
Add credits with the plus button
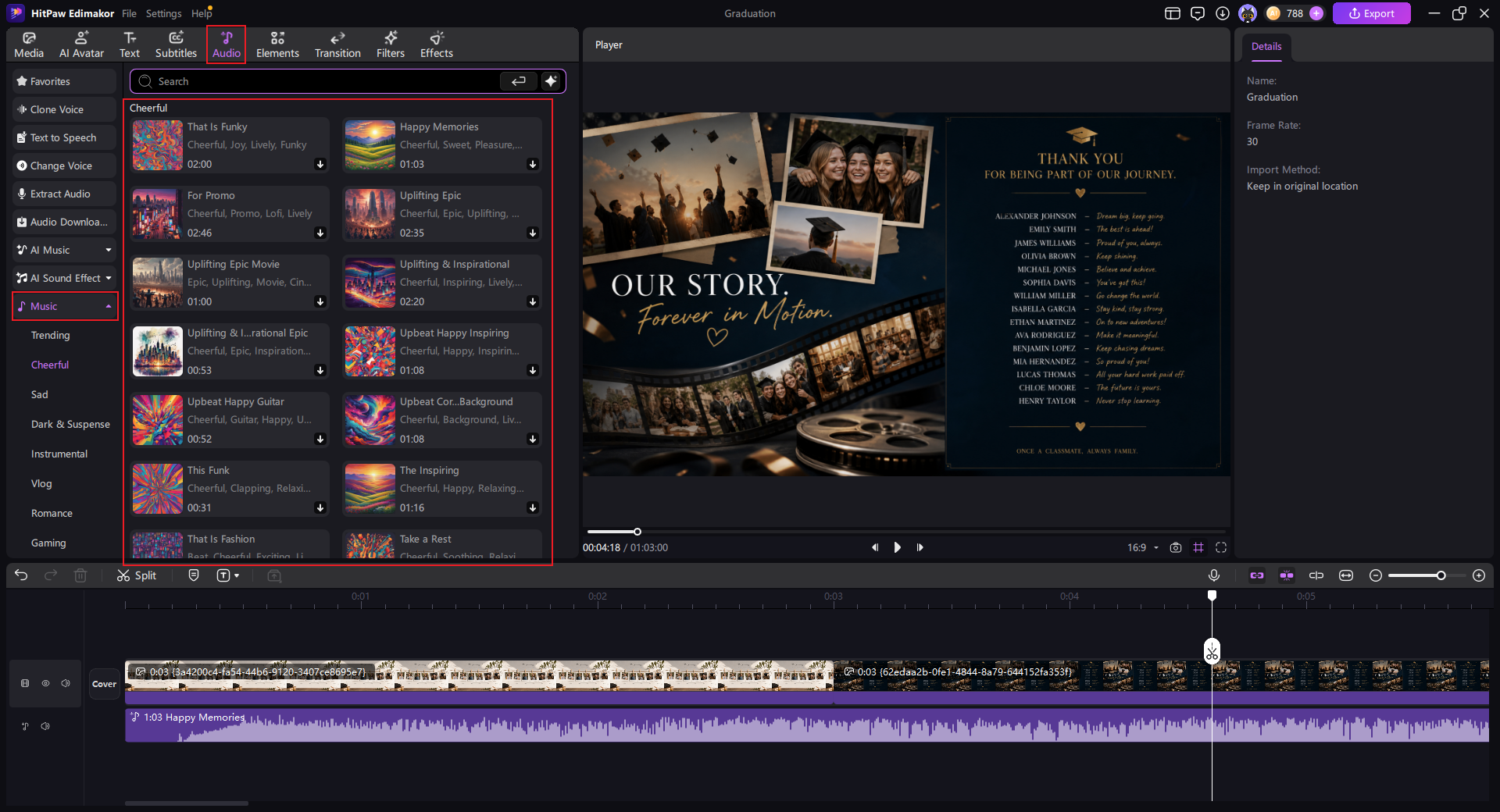point(1316,13)
